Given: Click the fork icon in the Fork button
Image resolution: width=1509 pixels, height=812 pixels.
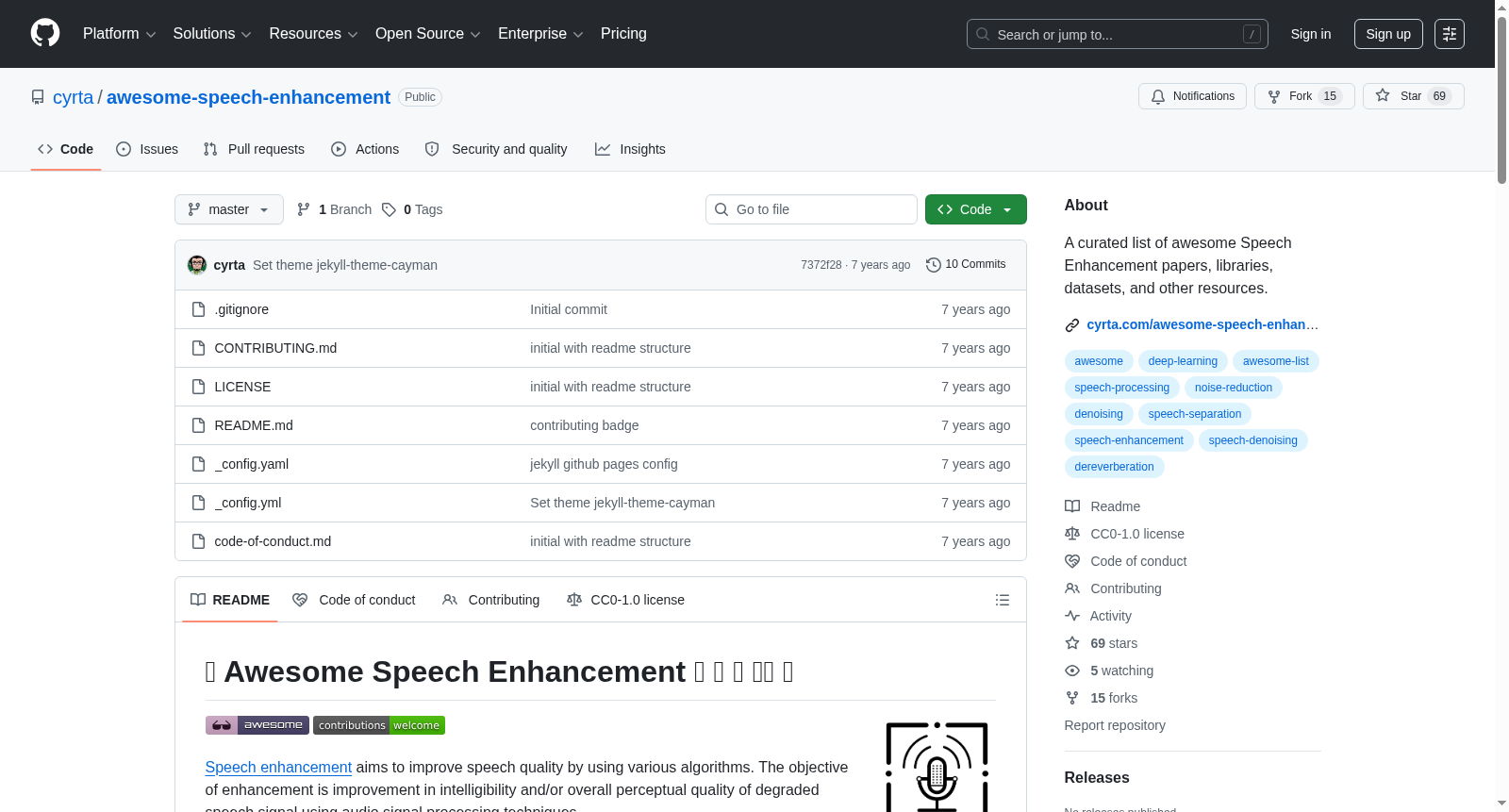Looking at the screenshot, I should [x=1274, y=96].
